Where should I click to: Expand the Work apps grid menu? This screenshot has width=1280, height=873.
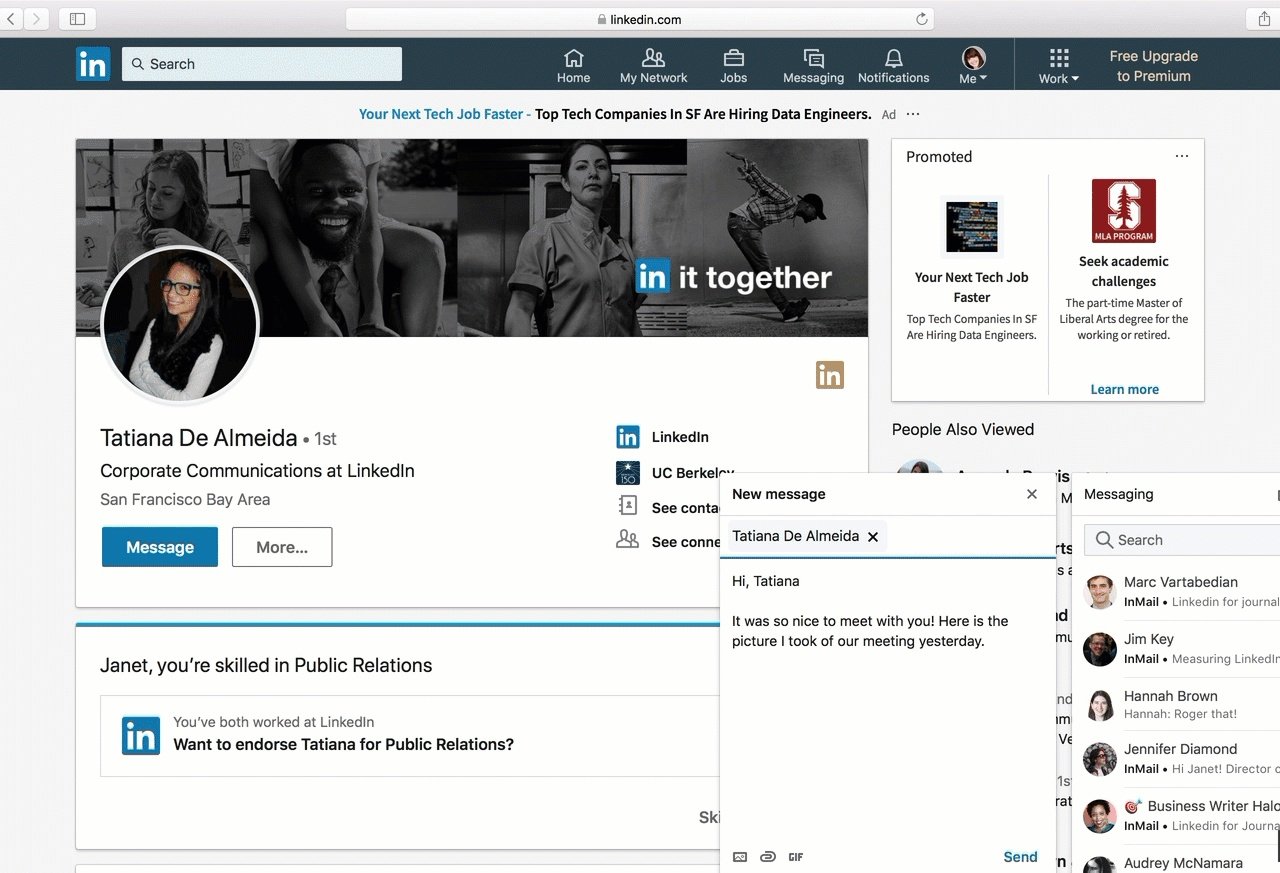tap(1059, 66)
